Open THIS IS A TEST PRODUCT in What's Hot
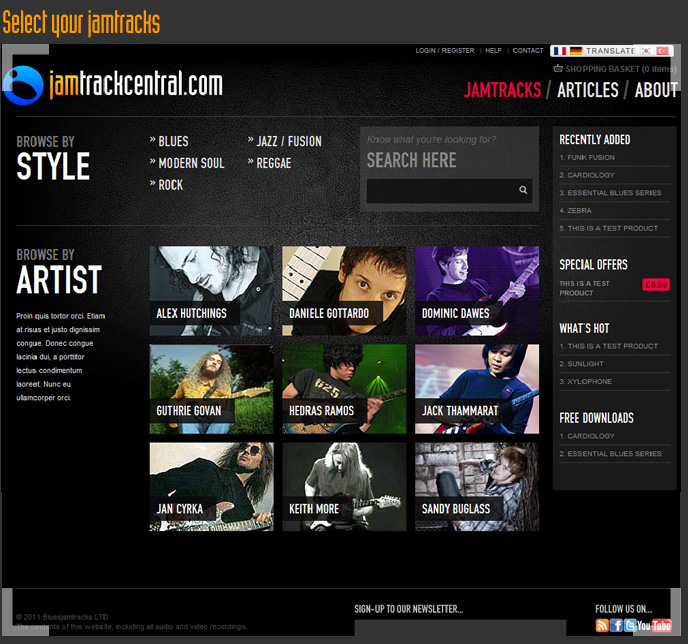Viewport: 688px width, 644px height. pos(613,346)
